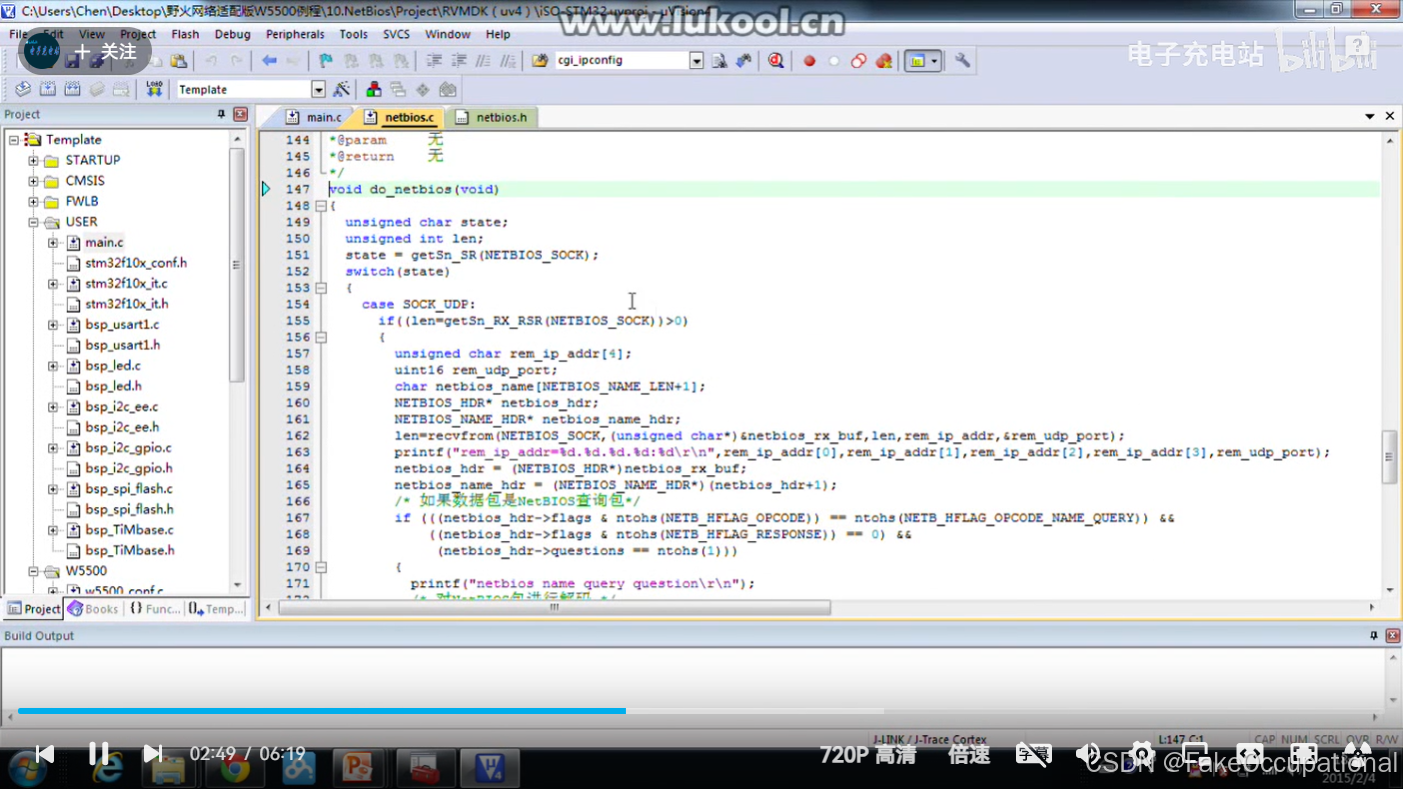
Task: Open the Pack Installer icon
Action: tap(448, 89)
